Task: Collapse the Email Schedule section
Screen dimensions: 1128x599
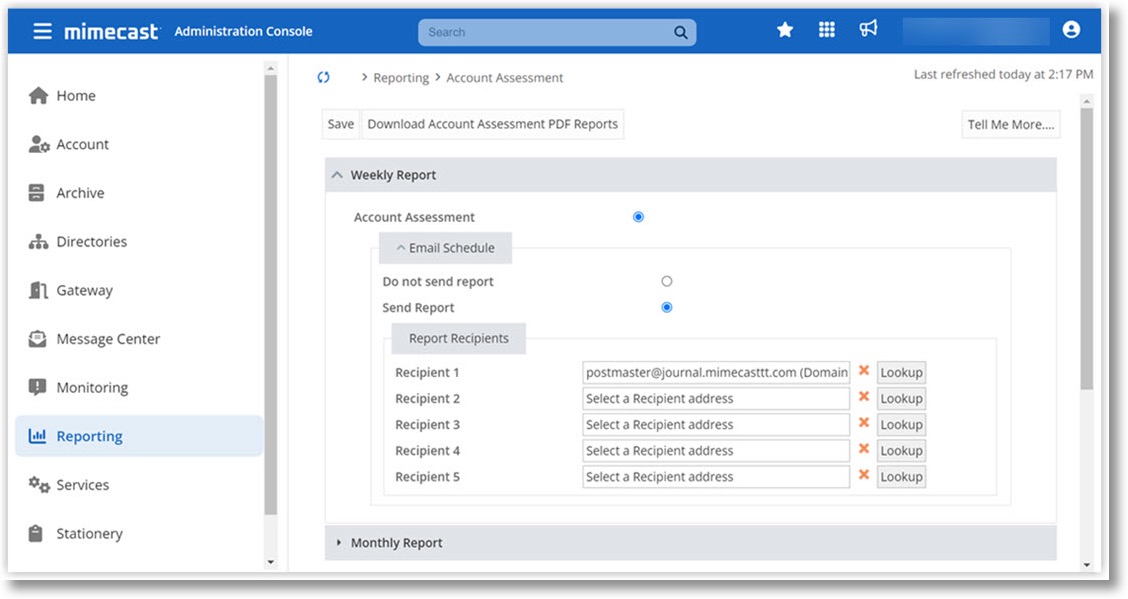Action: (401, 247)
